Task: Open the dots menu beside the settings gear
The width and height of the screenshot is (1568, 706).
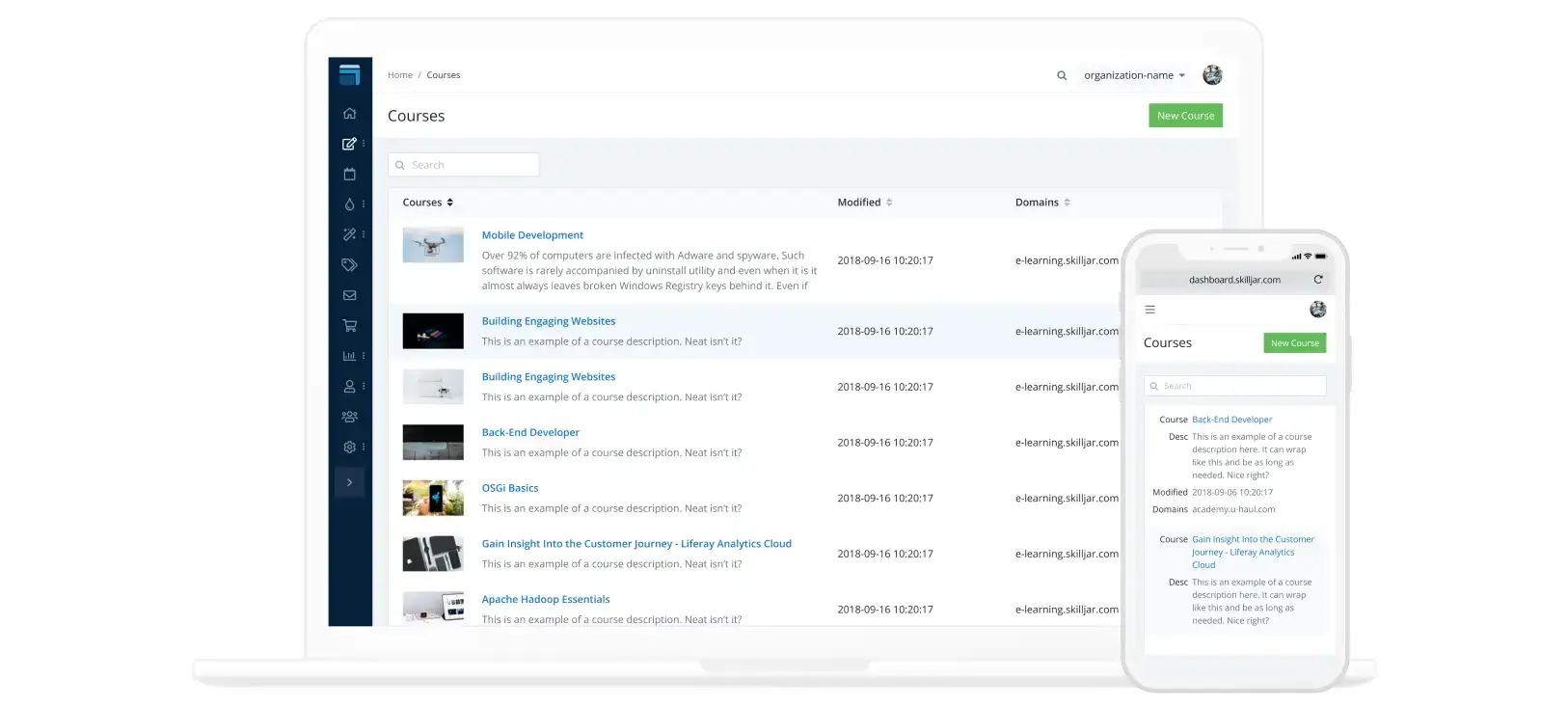Action: (x=364, y=447)
